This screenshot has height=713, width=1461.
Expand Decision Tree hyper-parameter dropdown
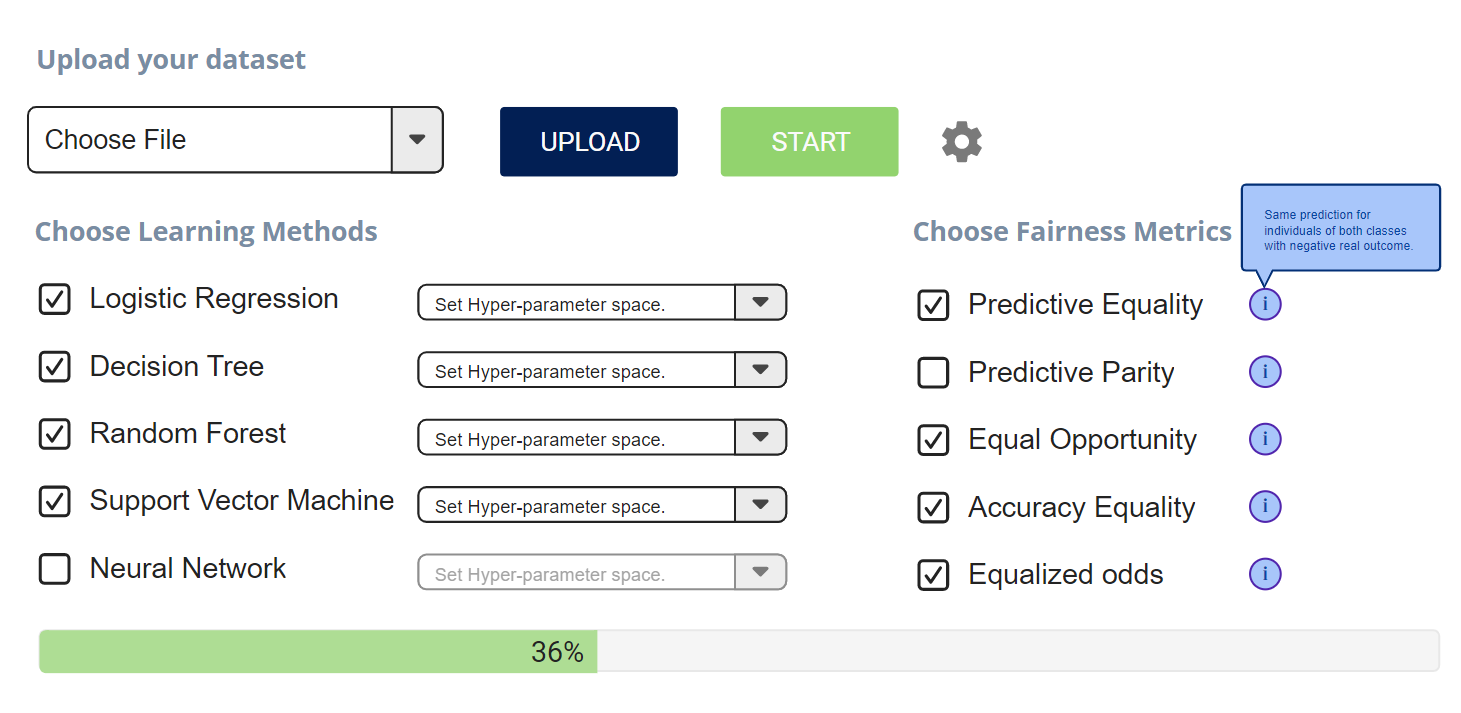click(760, 370)
